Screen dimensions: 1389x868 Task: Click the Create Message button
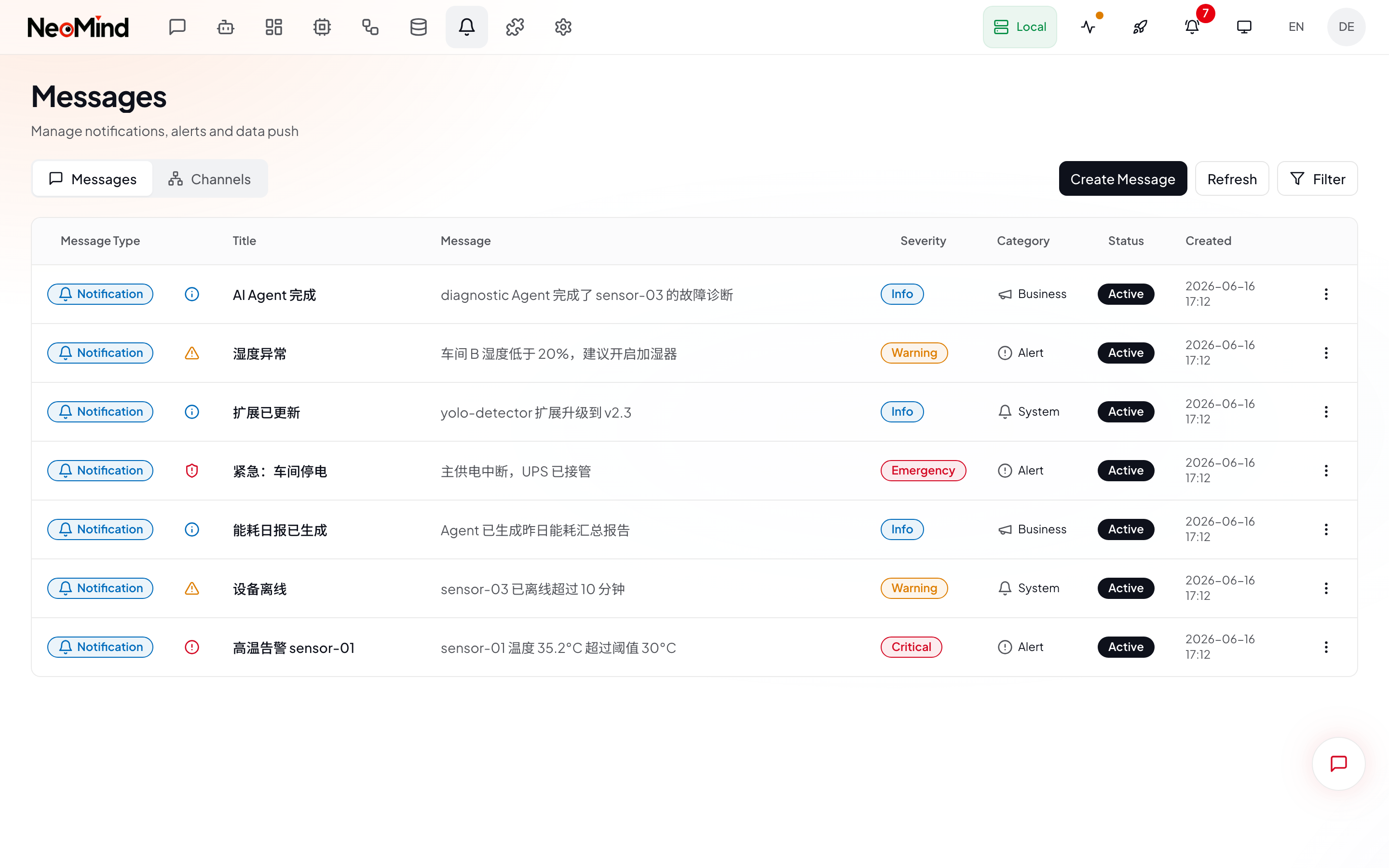tap(1123, 179)
